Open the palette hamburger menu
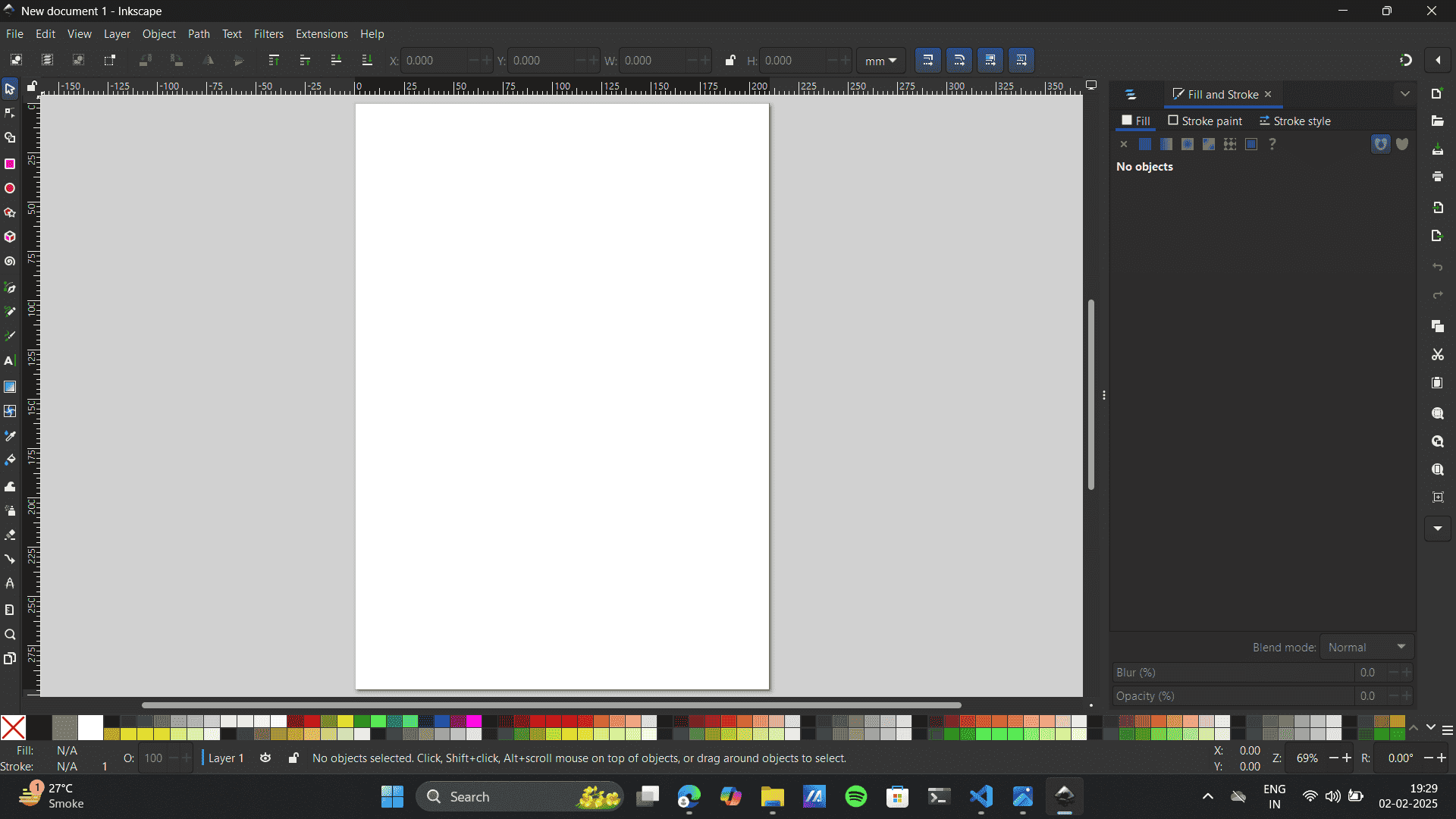This screenshot has height=819, width=1456. (1447, 730)
